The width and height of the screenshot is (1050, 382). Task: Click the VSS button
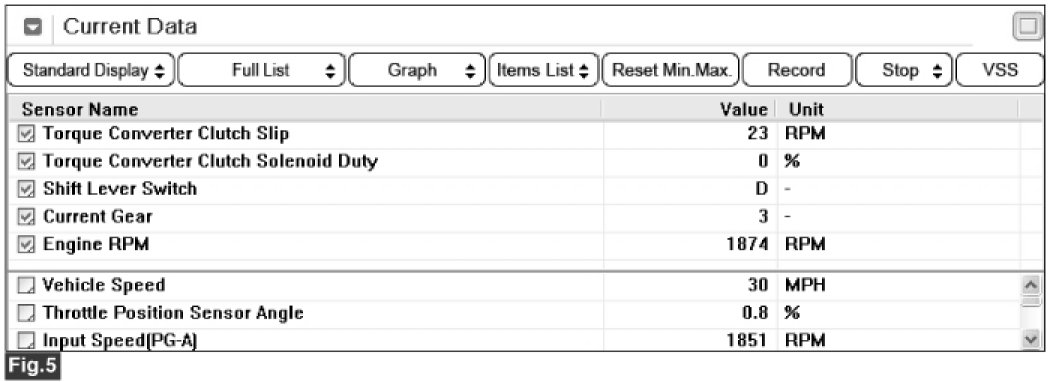pyautogui.click(x=1000, y=70)
